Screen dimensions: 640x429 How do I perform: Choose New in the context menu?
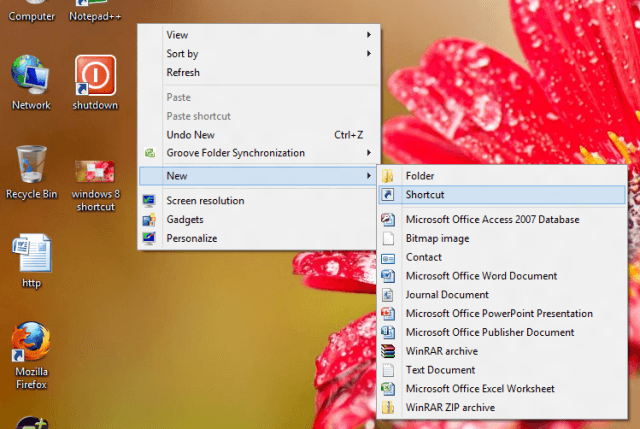(257, 176)
